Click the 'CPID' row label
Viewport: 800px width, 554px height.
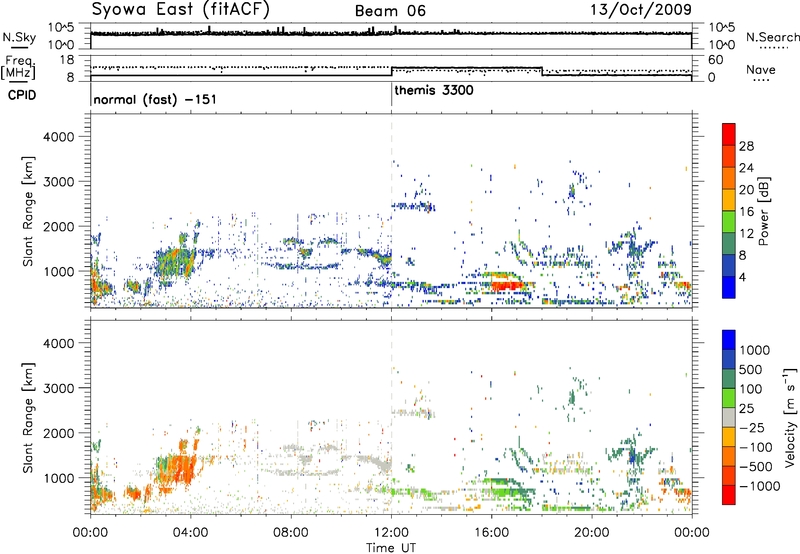click(21, 95)
